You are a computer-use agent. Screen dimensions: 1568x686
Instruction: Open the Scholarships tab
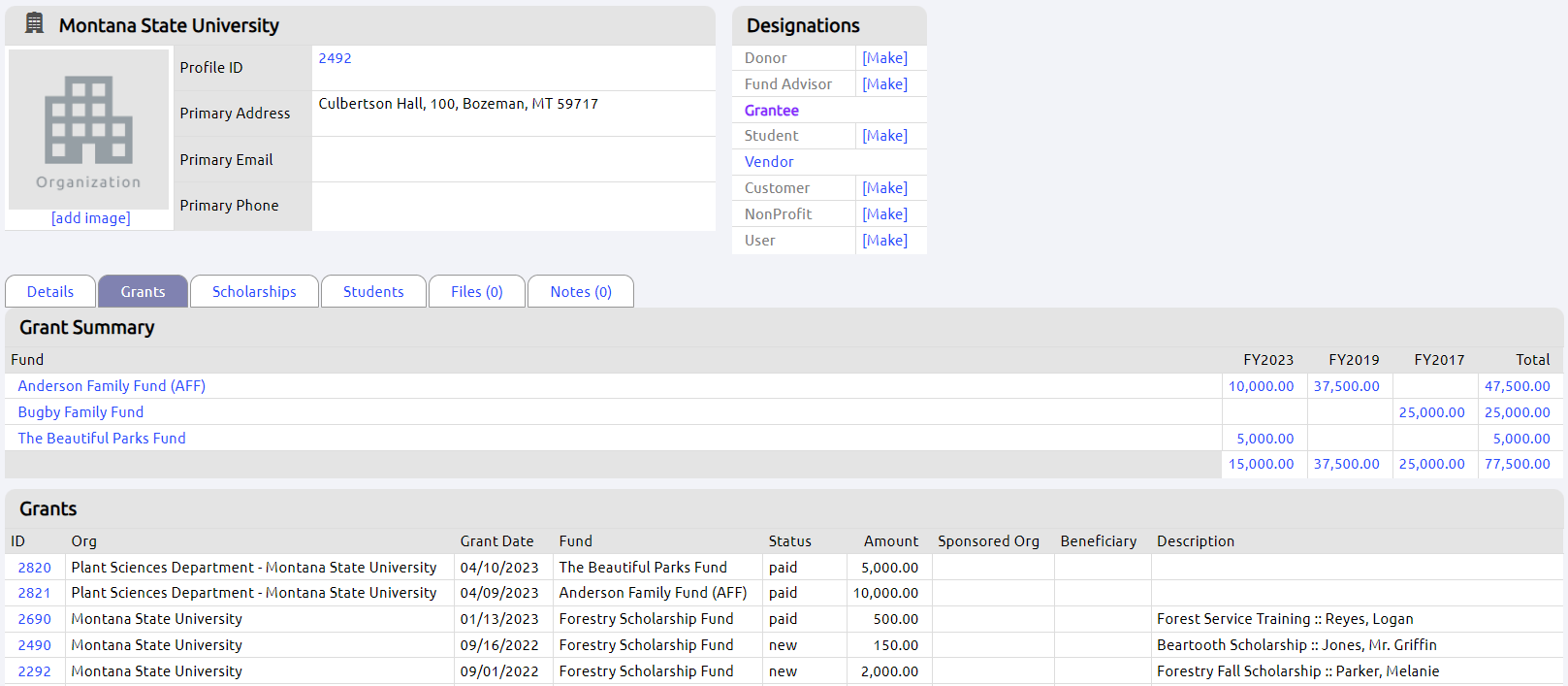pyautogui.click(x=254, y=292)
